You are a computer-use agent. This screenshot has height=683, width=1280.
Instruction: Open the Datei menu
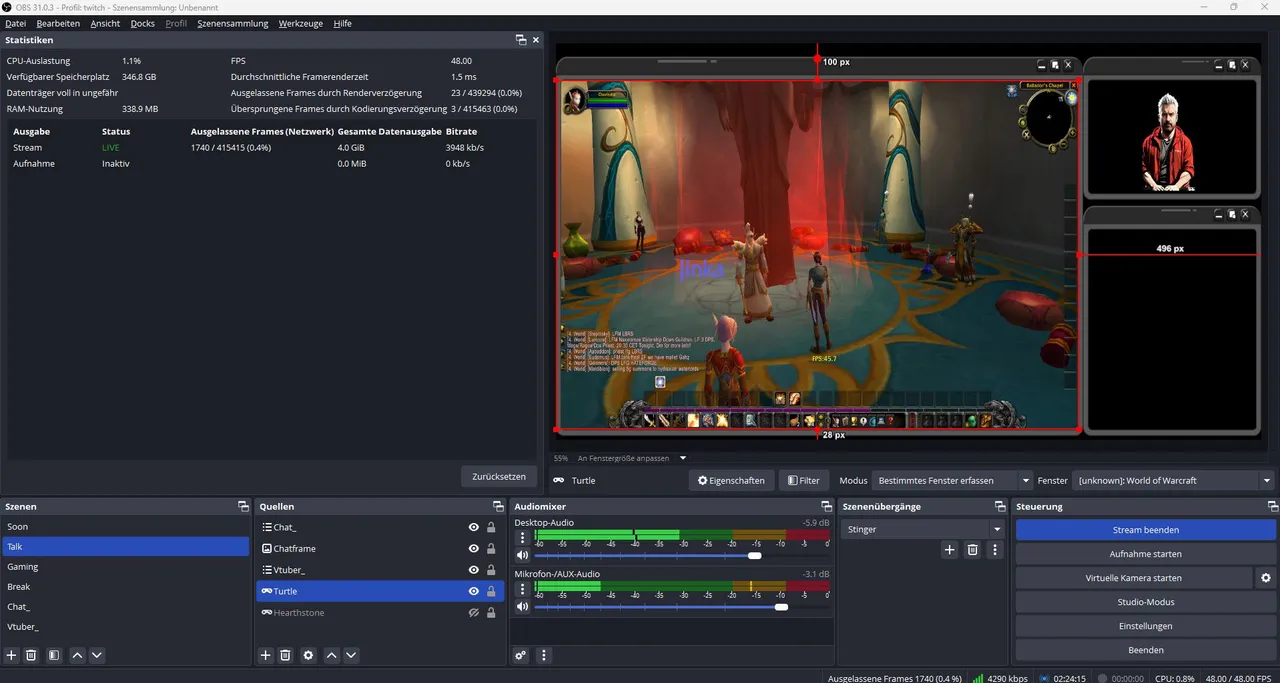(16, 23)
